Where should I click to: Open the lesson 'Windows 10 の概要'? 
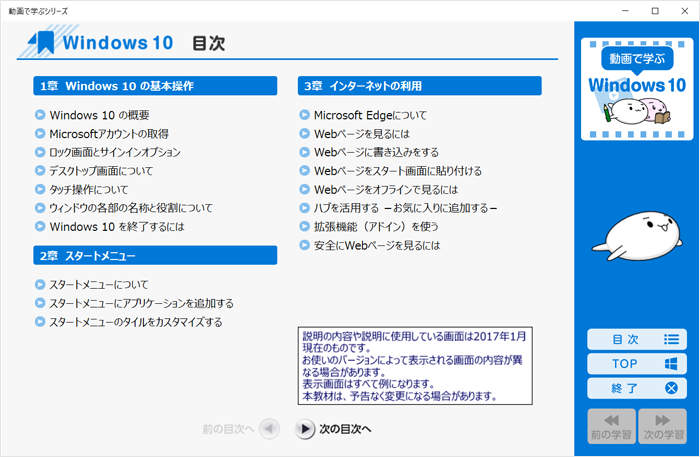click(x=99, y=115)
